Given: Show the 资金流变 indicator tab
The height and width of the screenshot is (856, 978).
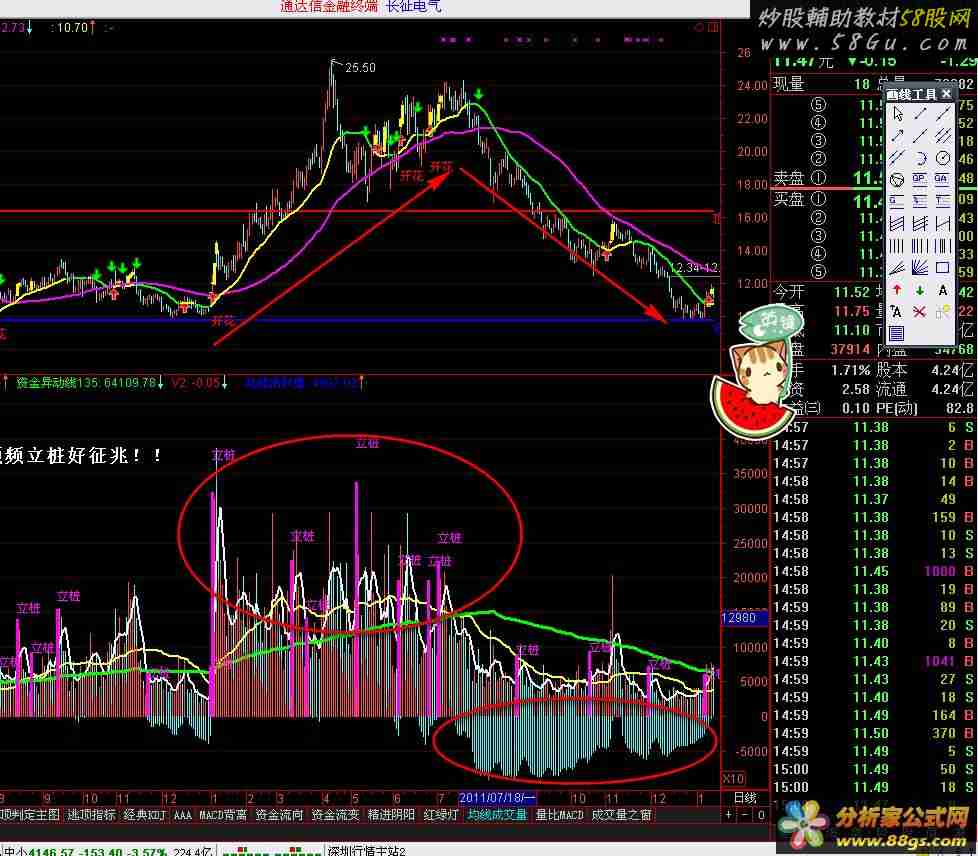Looking at the screenshot, I should (335, 815).
